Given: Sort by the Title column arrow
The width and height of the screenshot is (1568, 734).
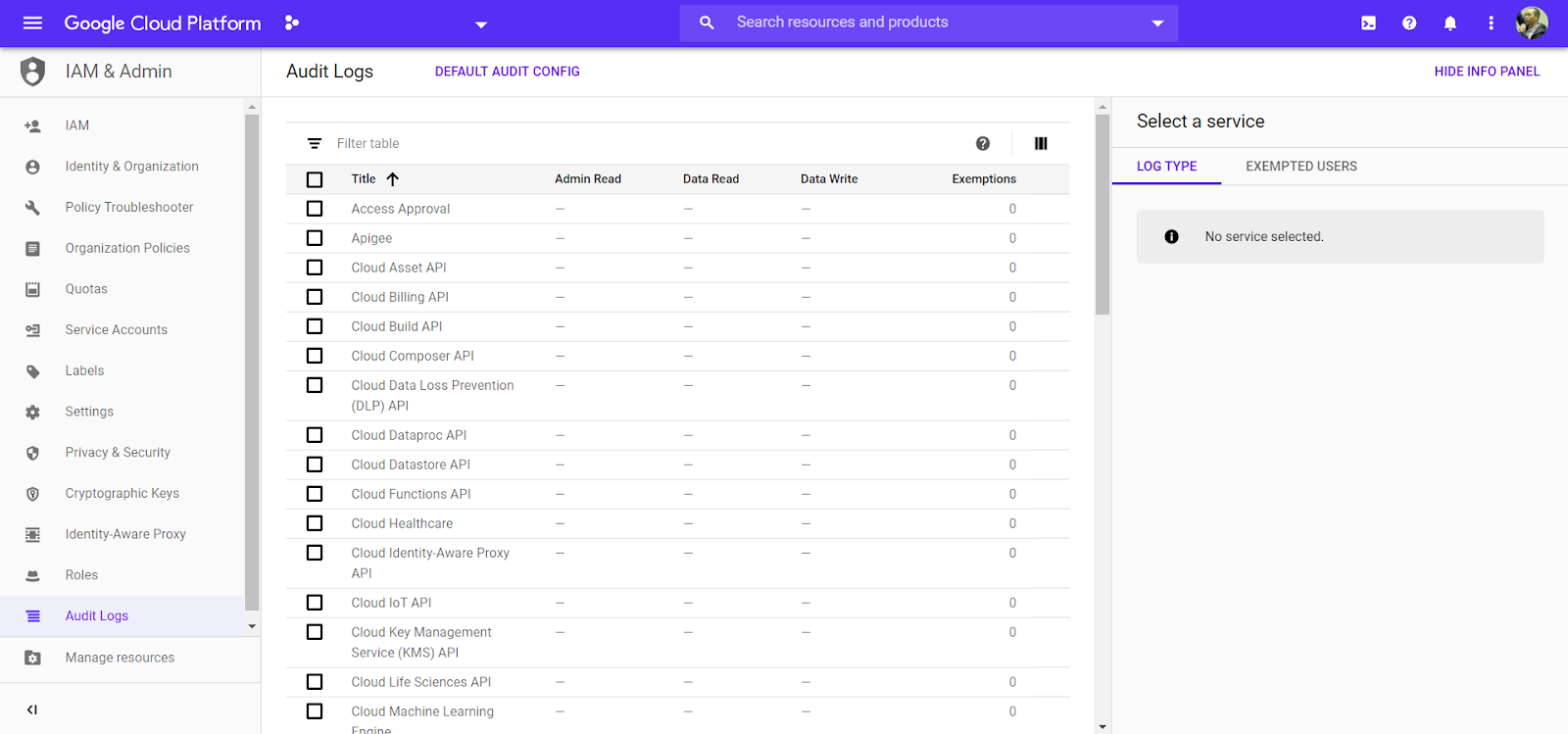Looking at the screenshot, I should pos(393,179).
